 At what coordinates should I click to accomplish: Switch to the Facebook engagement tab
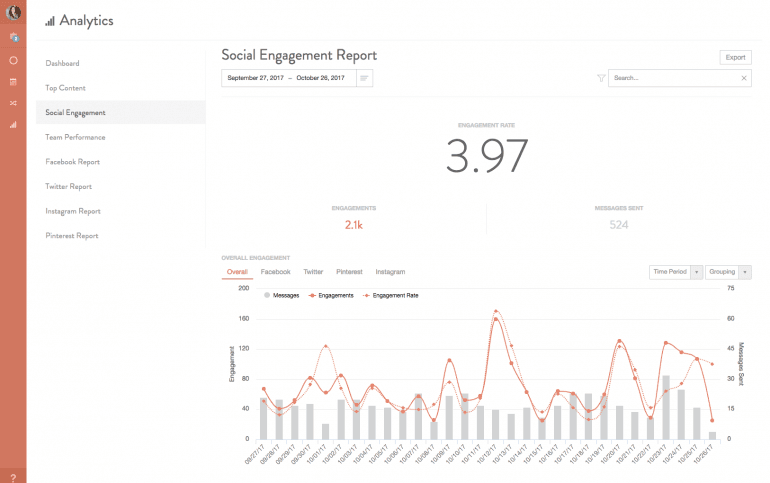(x=275, y=272)
